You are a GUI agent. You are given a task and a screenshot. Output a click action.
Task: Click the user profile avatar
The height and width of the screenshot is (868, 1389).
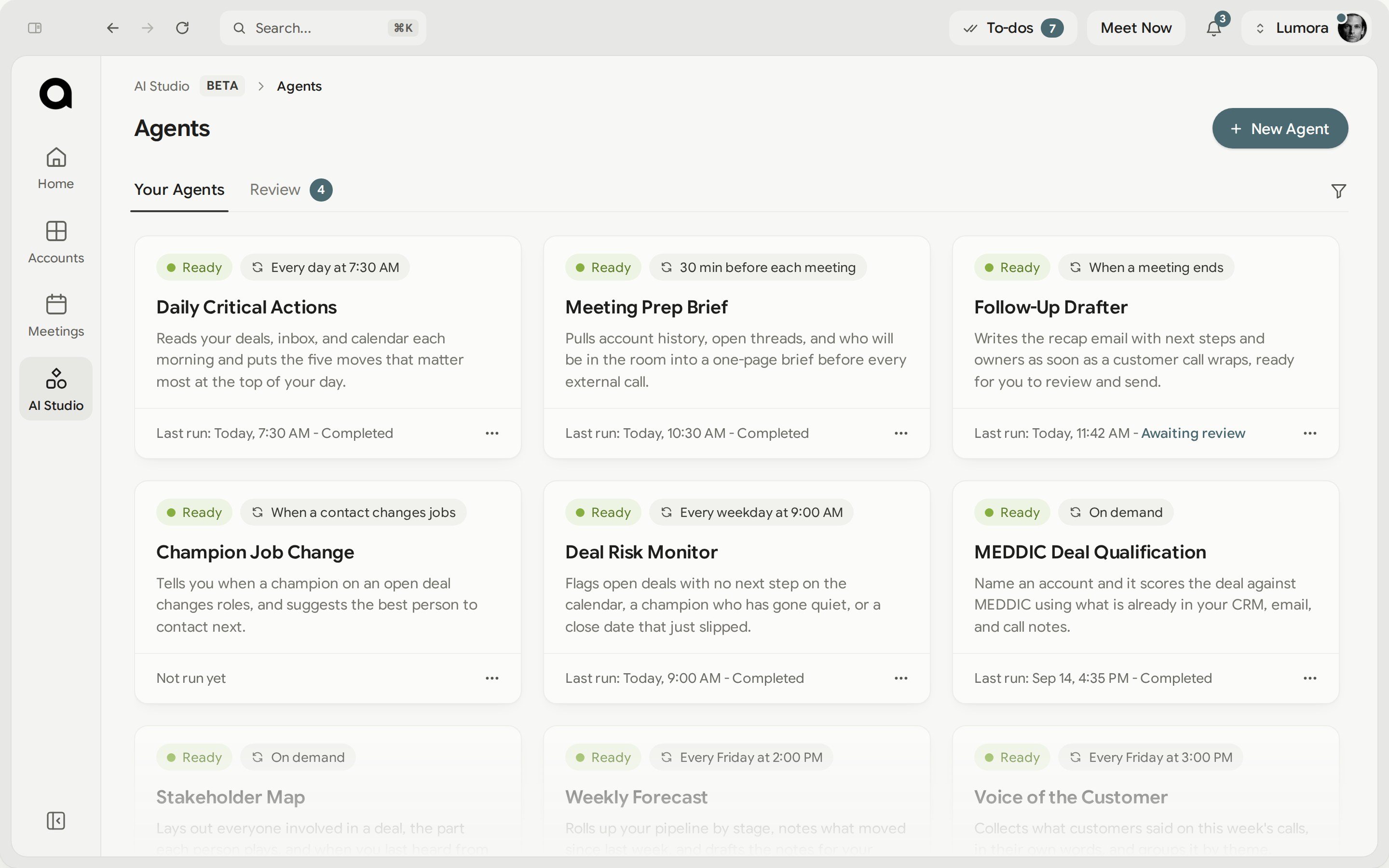coord(1352,27)
